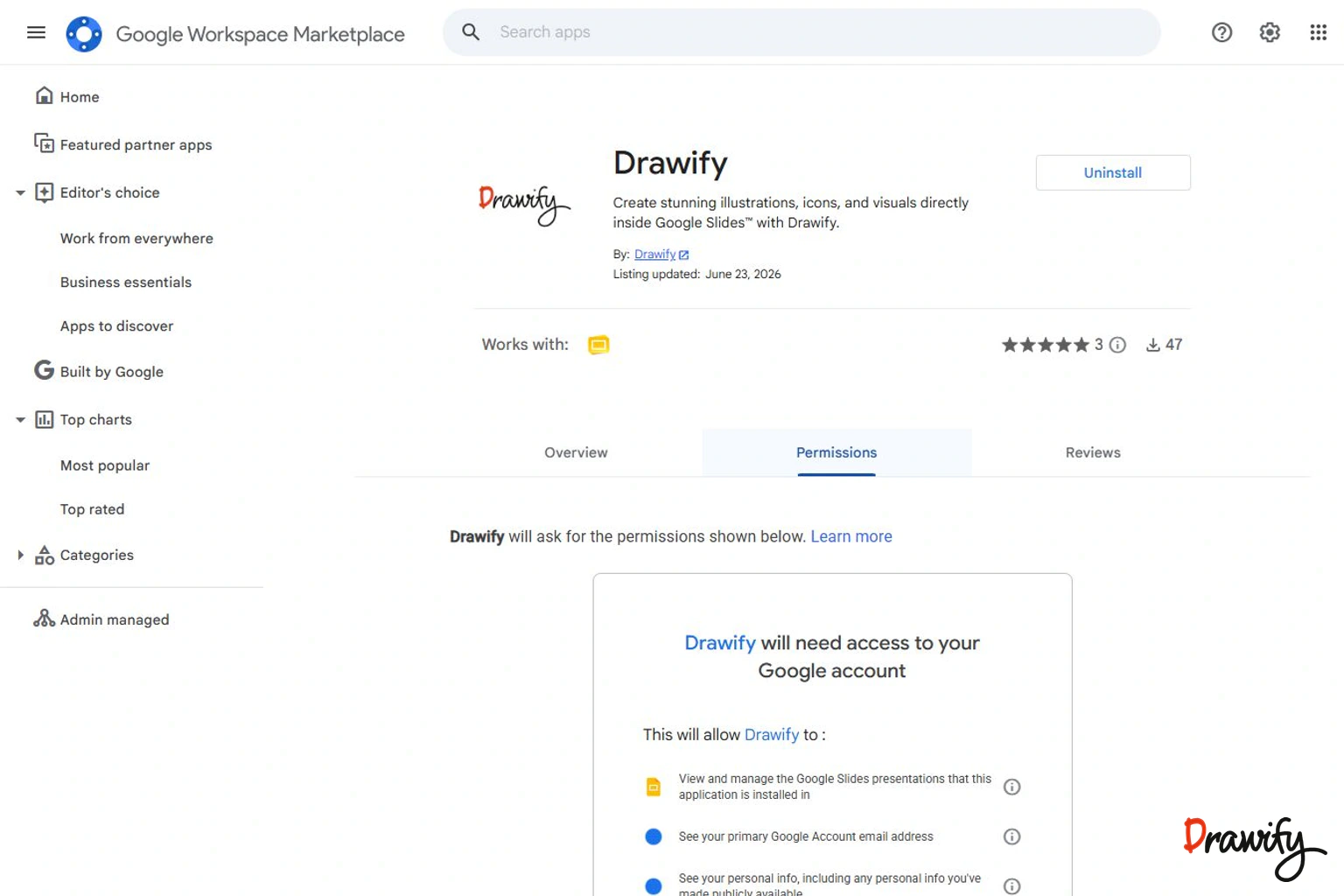The image size is (1344, 896).
Task: Click the Google G icon
Action: 44,370
